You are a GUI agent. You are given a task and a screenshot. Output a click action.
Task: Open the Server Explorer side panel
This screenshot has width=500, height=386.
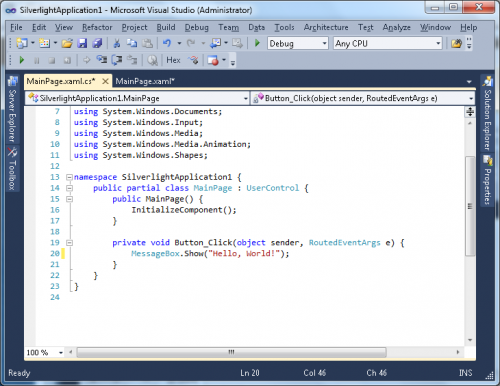point(12,110)
